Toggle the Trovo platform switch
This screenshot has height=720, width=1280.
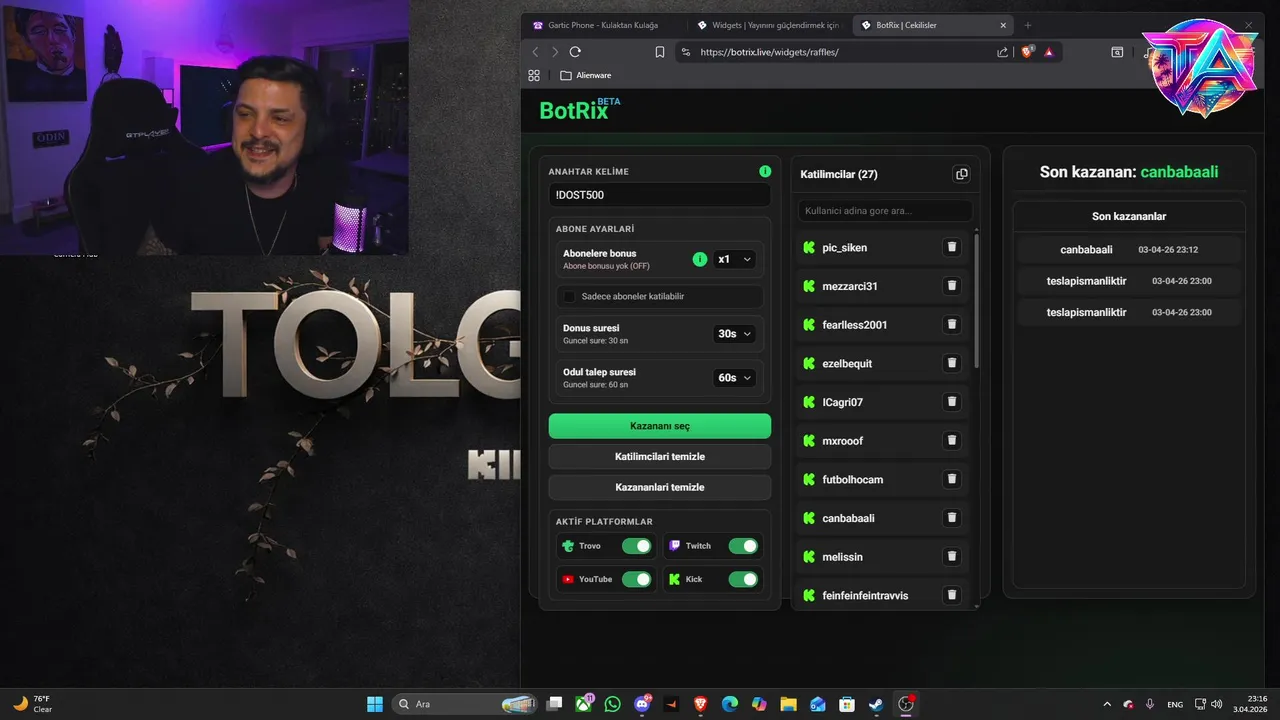pyautogui.click(x=636, y=546)
